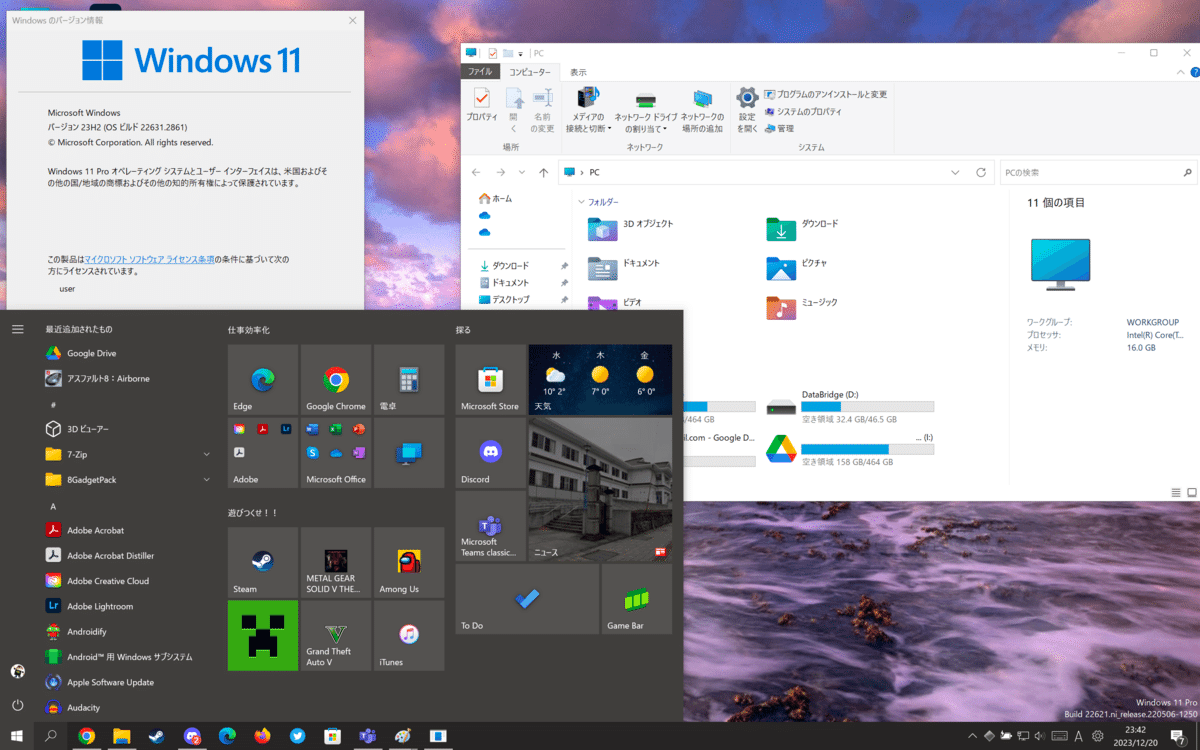Select the コンピューター ribbon tab

530,72
